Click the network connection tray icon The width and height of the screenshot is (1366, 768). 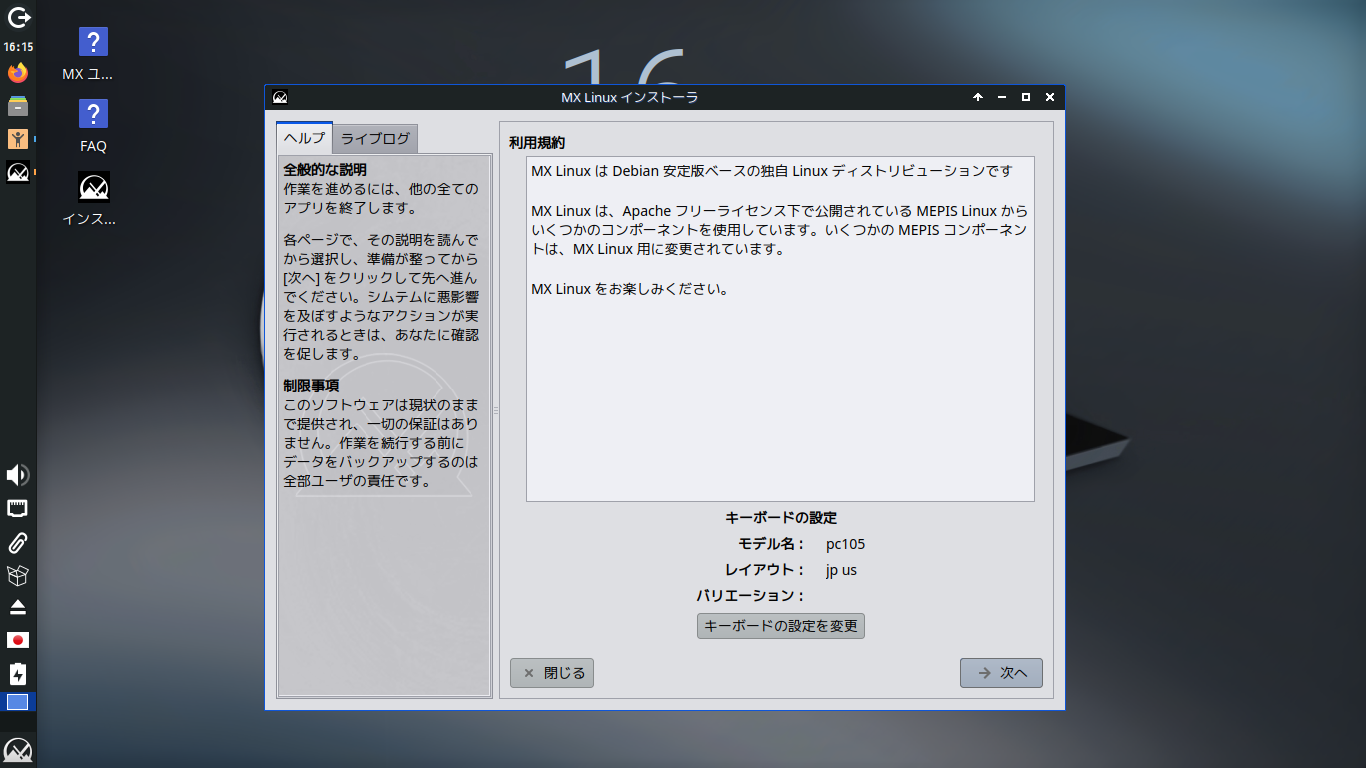pos(18,509)
